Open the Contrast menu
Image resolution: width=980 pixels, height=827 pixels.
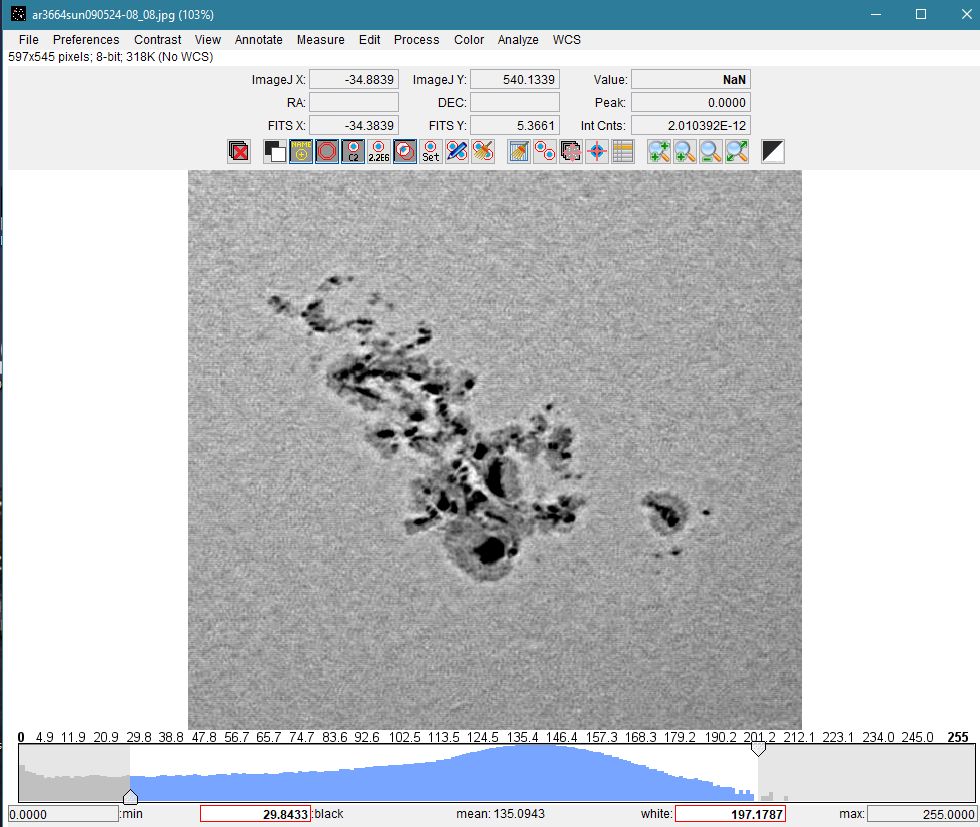pos(157,40)
